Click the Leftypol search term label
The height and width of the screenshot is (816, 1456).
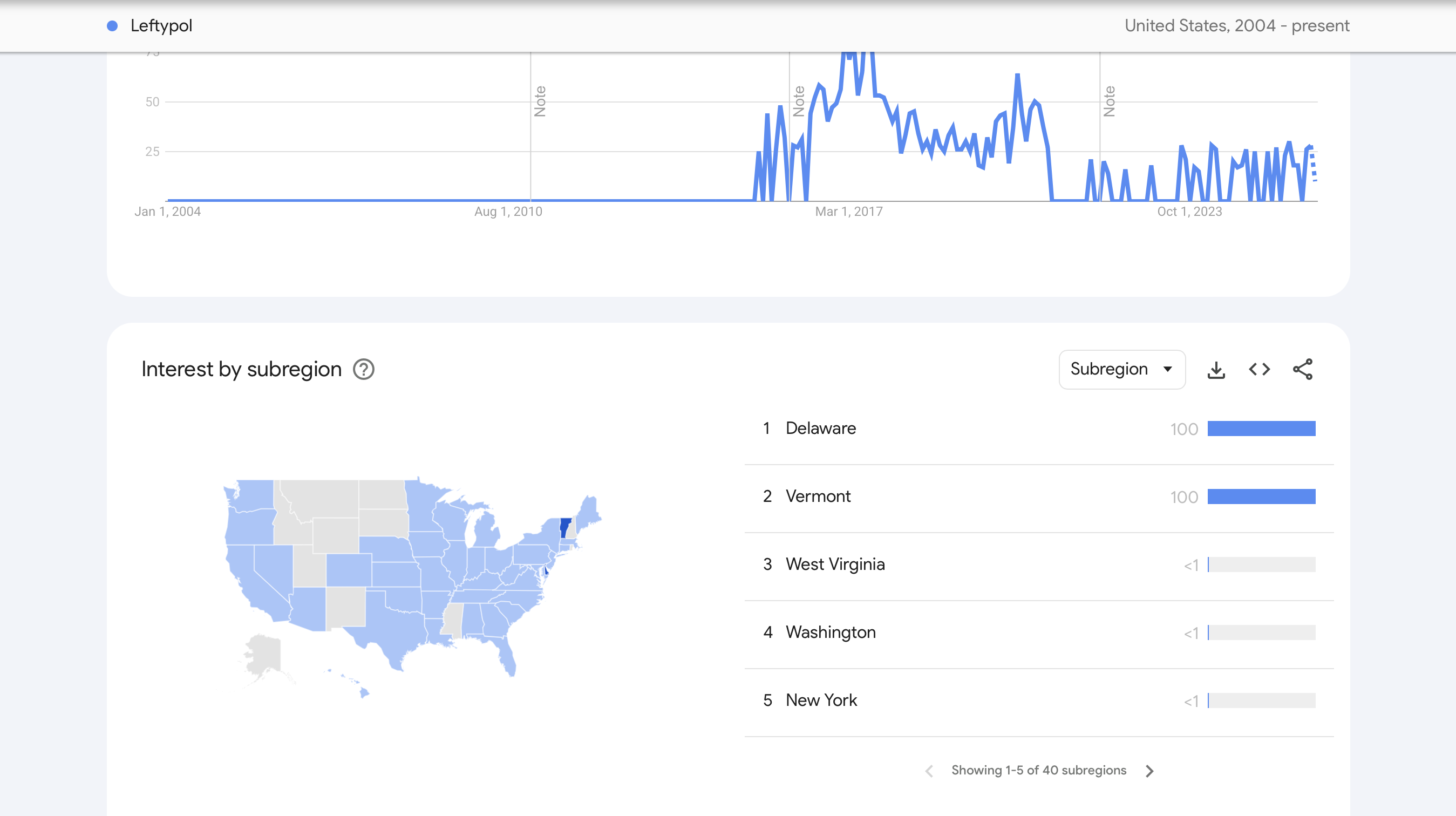pos(161,26)
